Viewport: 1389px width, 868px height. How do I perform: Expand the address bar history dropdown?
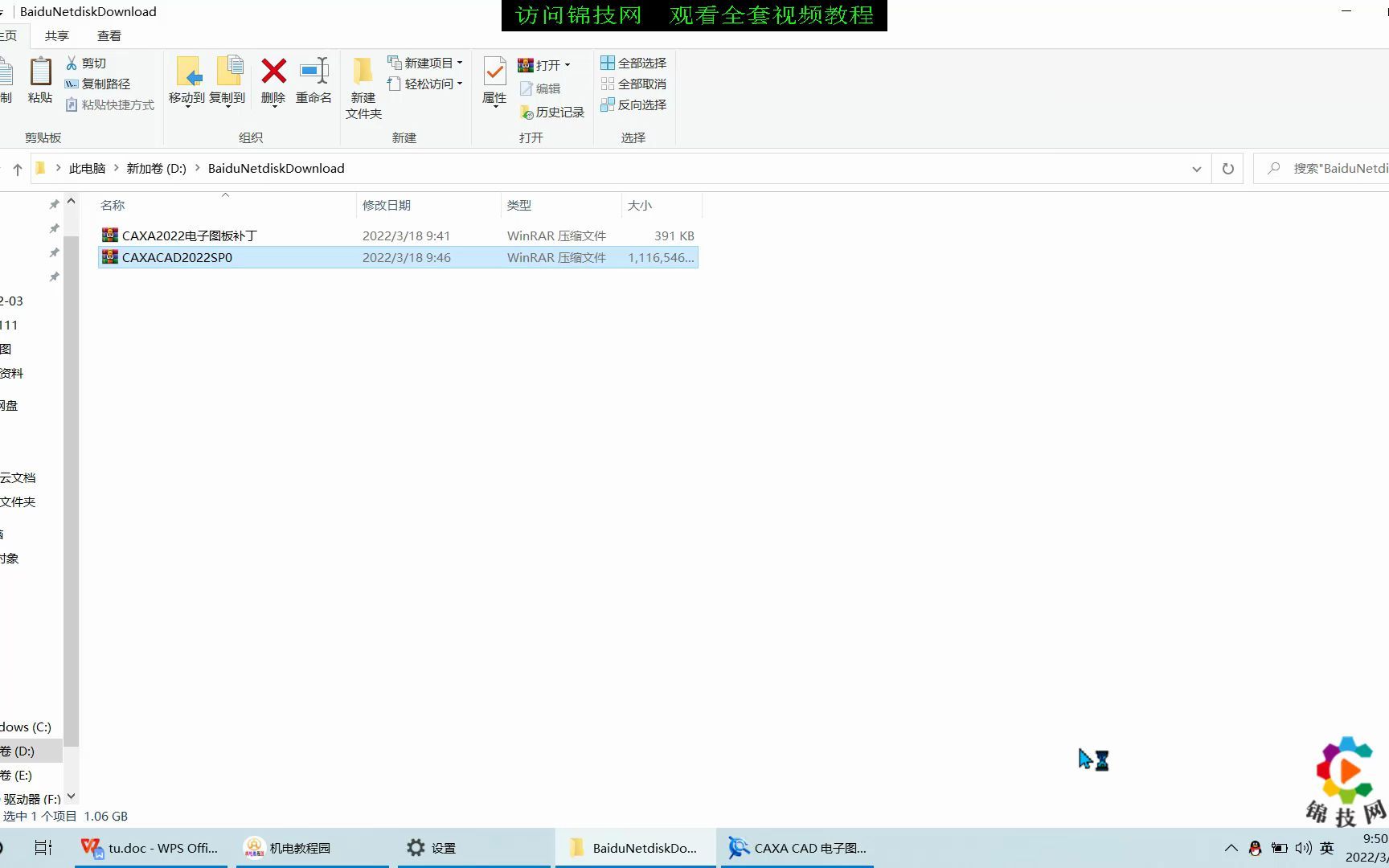[x=1197, y=169]
